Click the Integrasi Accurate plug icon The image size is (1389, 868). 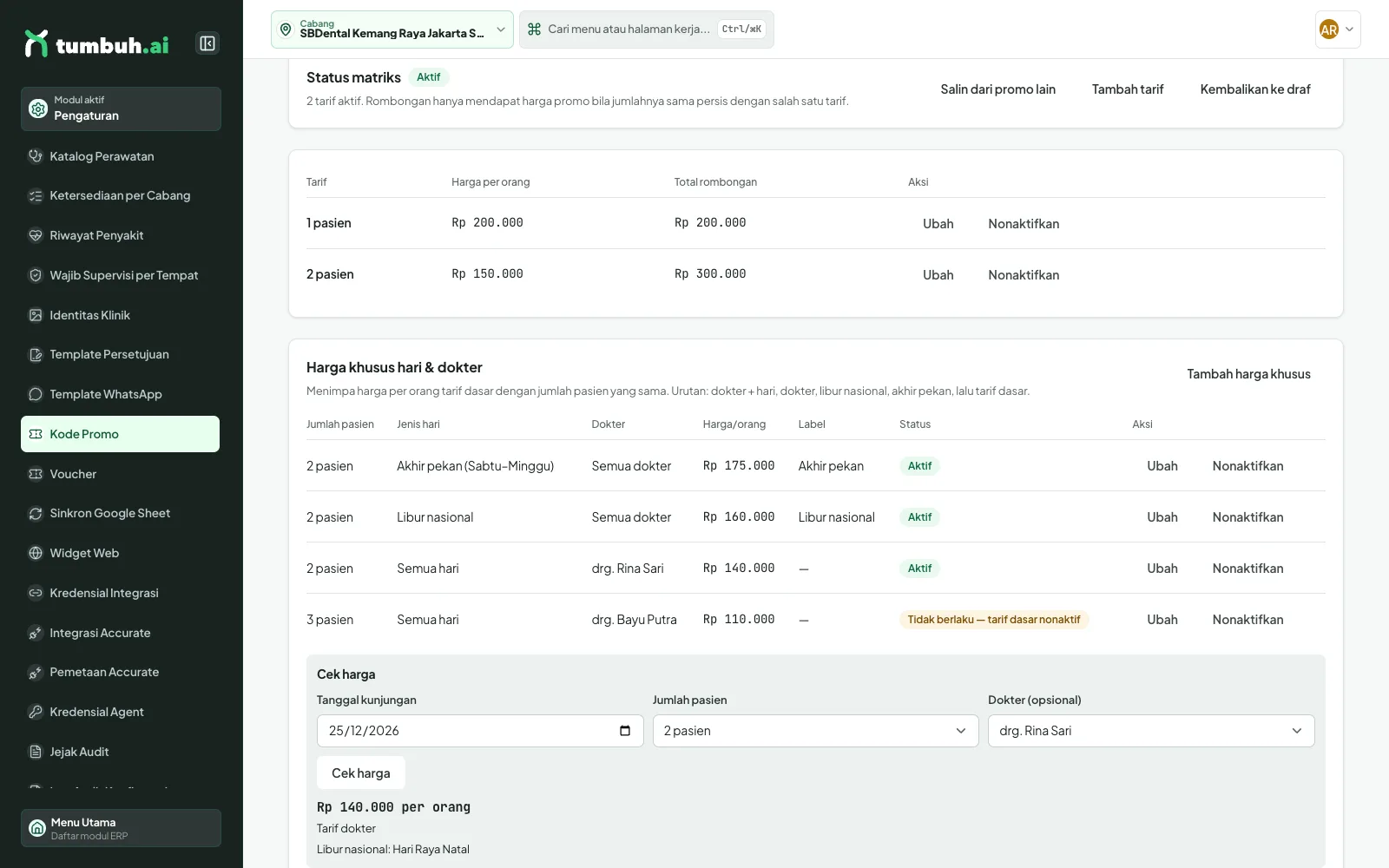pyautogui.click(x=36, y=633)
